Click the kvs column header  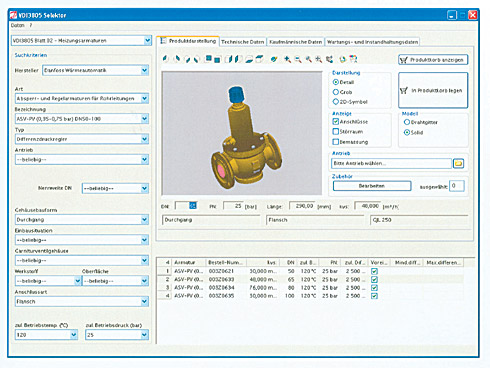point(263,263)
